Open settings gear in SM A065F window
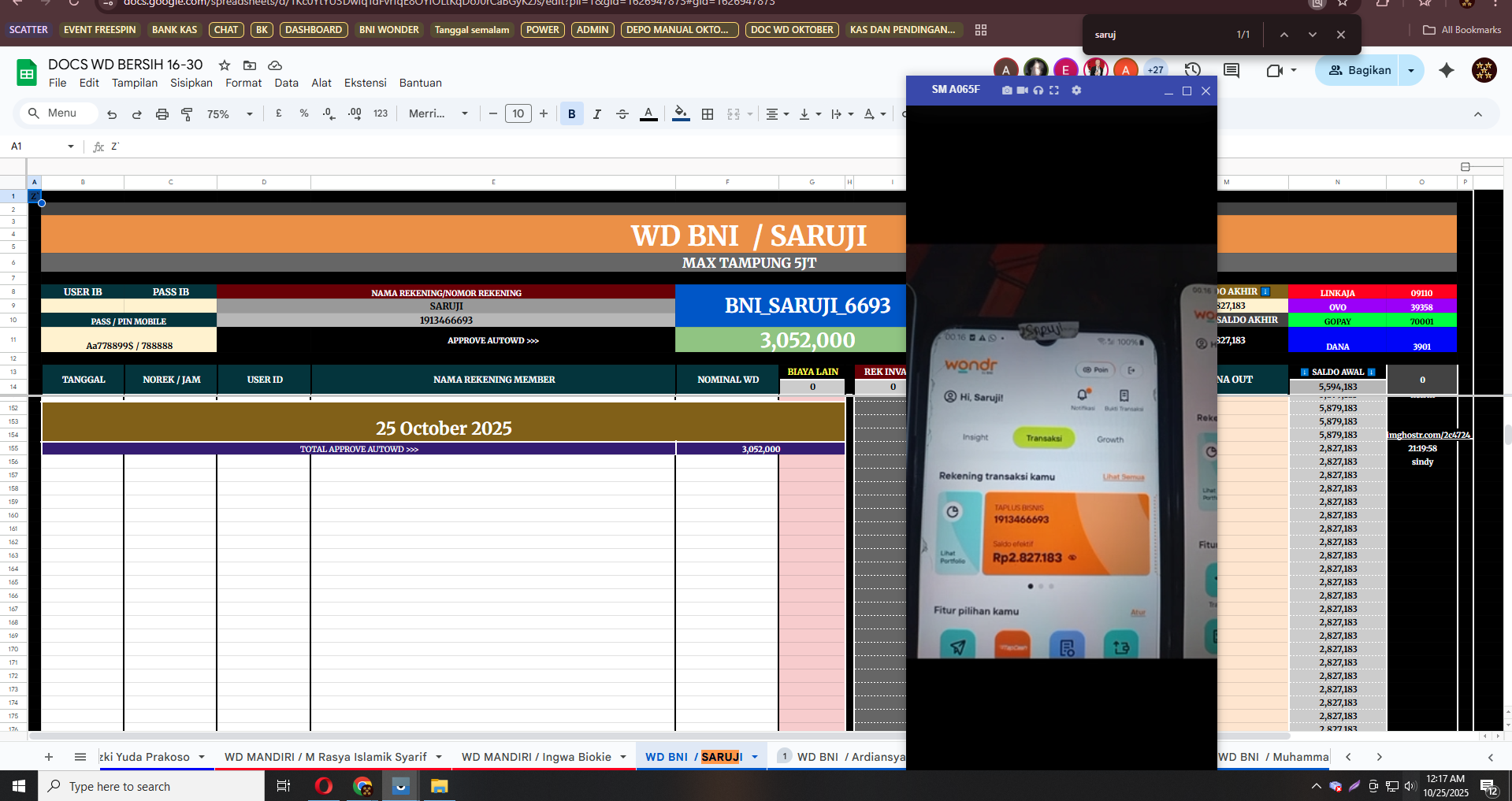 1076,91
